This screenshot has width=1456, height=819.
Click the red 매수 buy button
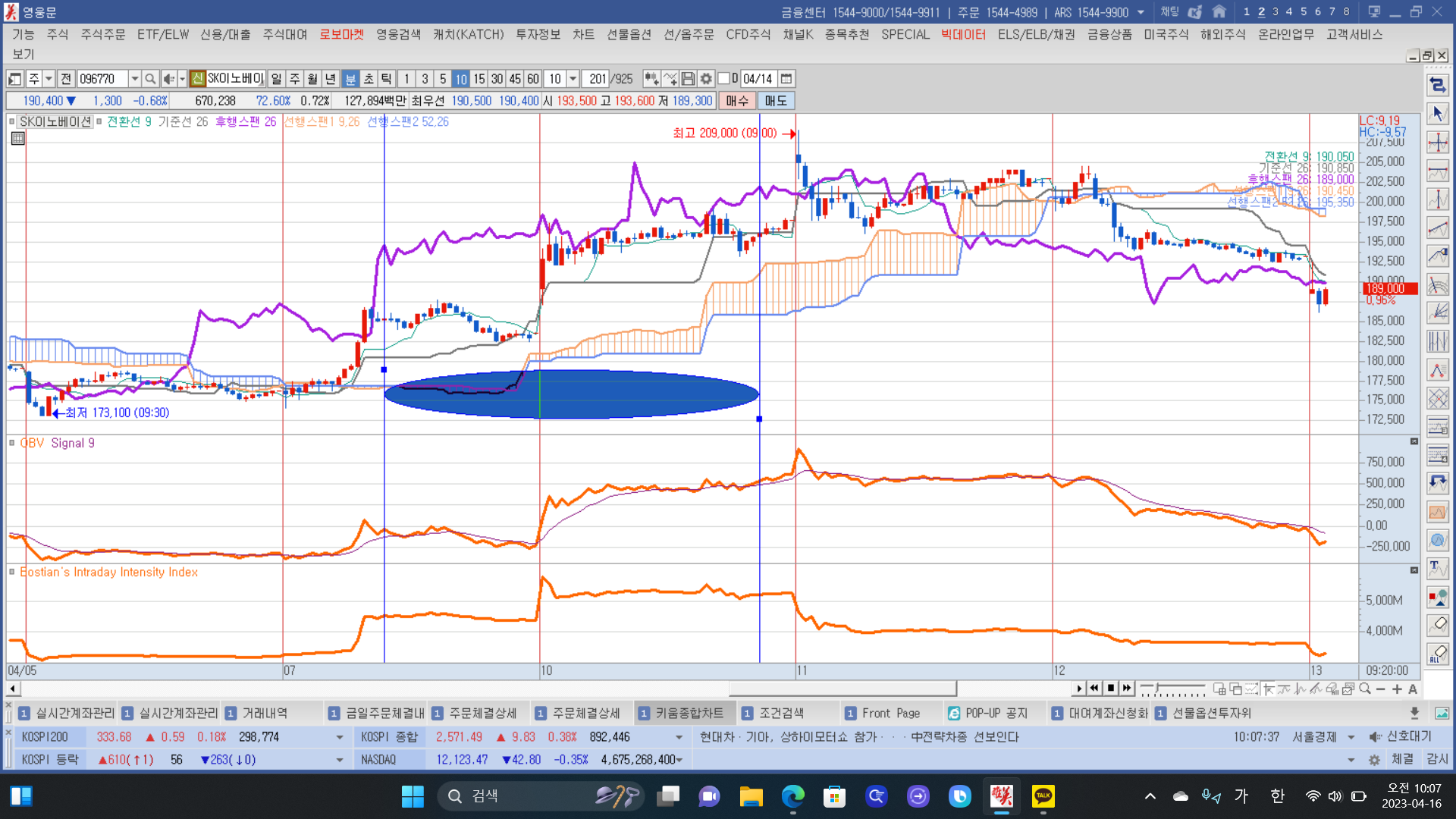pos(736,101)
